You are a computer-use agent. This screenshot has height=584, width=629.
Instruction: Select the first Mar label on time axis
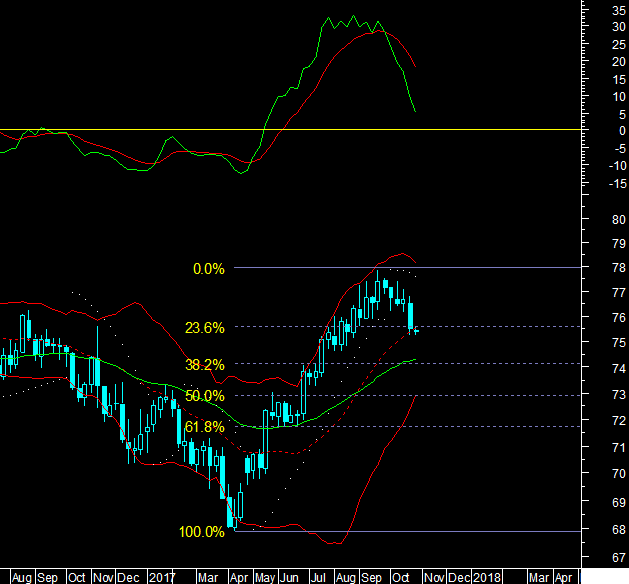pyautogui.click(x=208, y=578)
